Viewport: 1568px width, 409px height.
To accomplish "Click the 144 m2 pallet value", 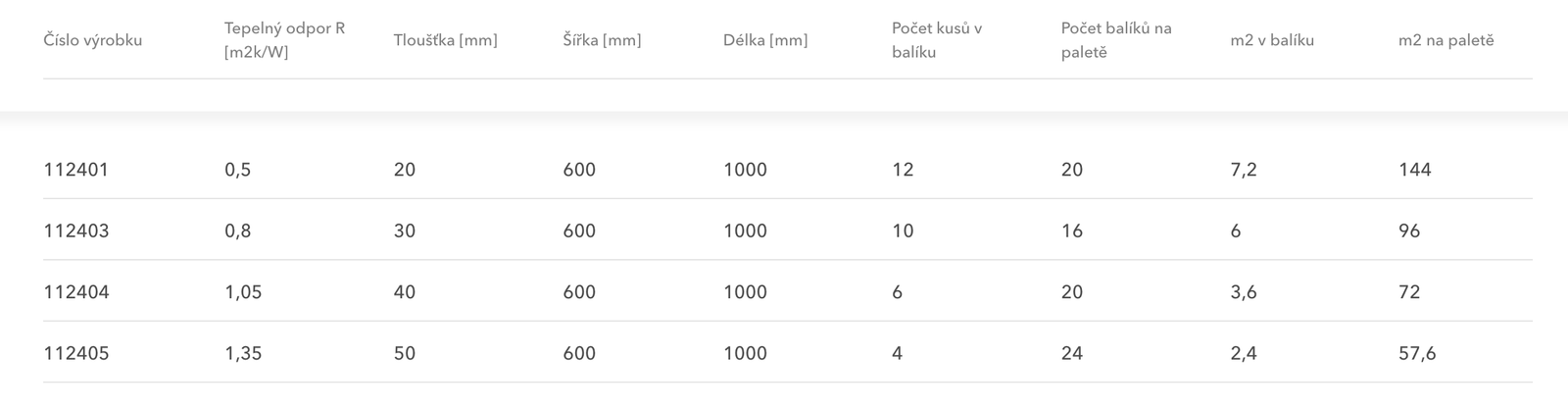I will point(1415,170).
